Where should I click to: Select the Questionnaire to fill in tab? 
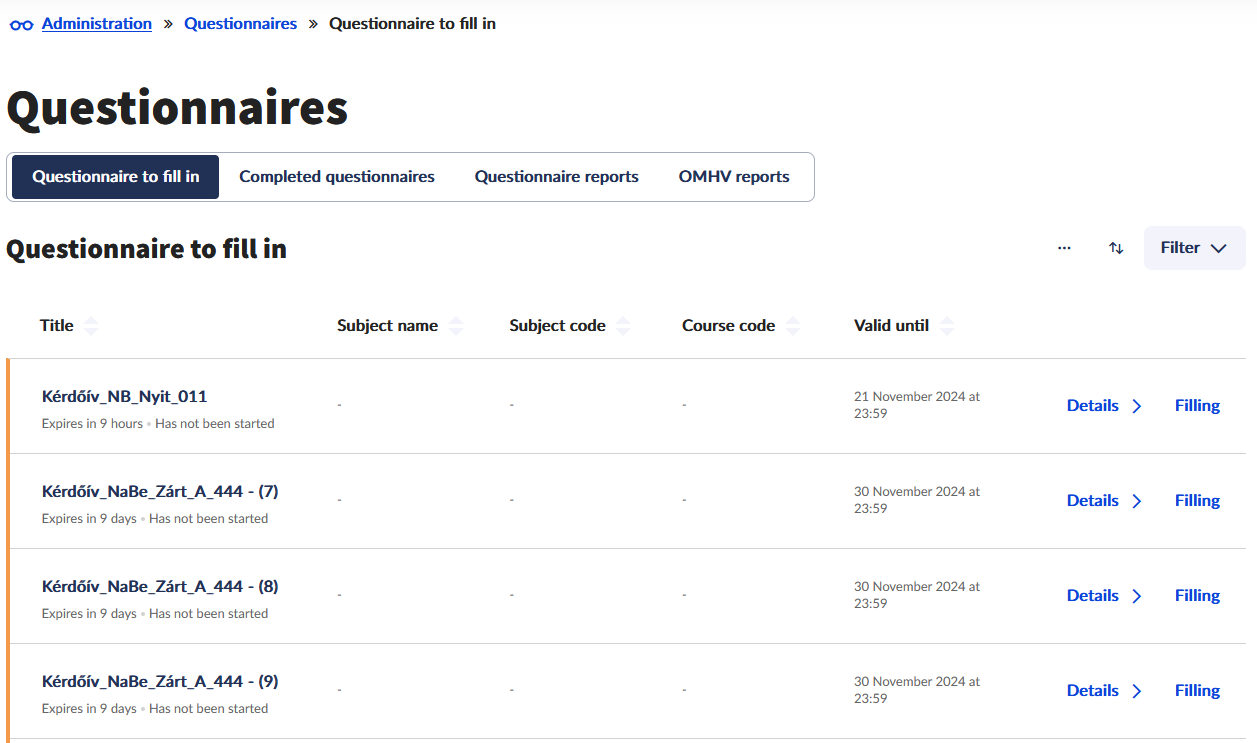pos(116,177)
